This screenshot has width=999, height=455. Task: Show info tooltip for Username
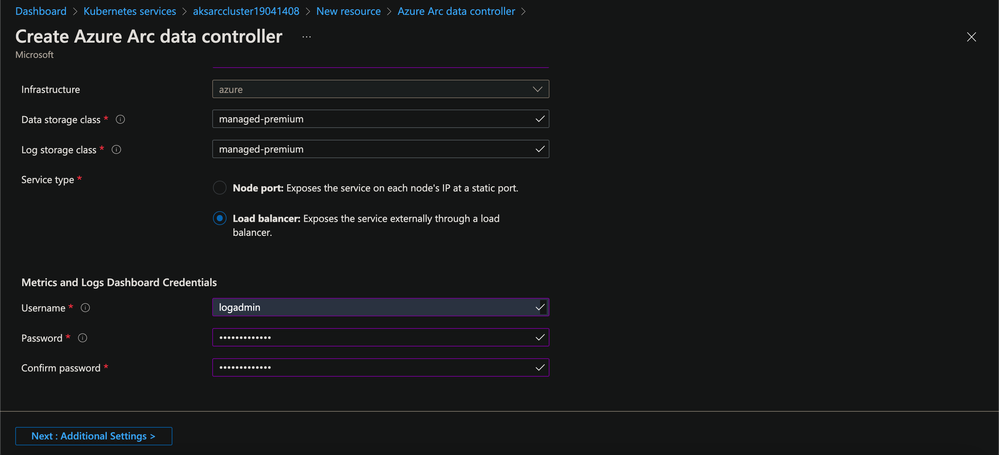(x=85, y=308)
